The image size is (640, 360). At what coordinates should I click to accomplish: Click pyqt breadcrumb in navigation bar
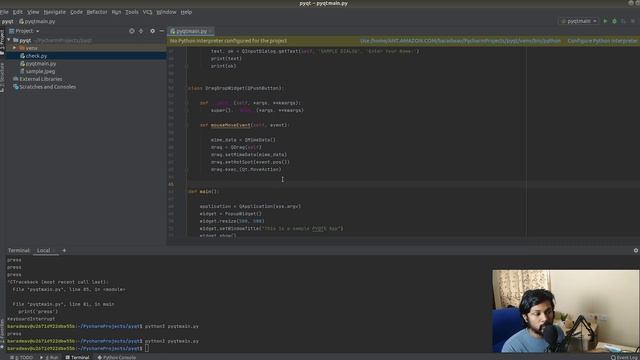pos(7,21)
